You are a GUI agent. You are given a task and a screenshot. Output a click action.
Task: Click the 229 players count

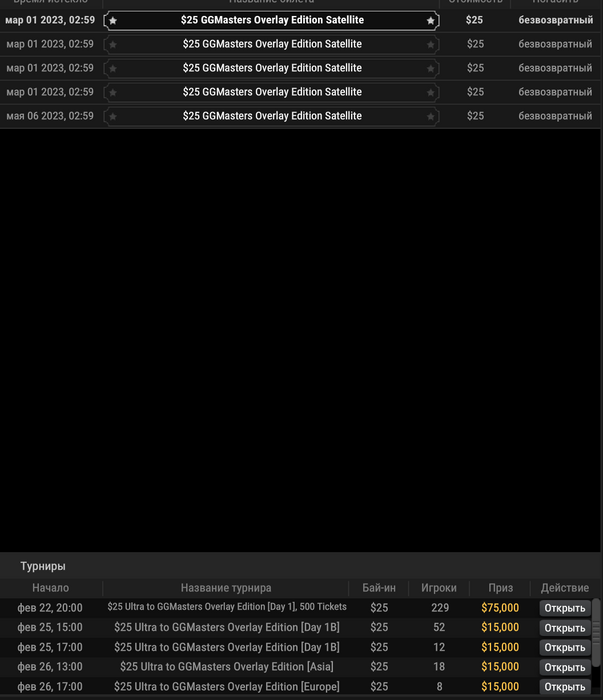coord(440,608)
